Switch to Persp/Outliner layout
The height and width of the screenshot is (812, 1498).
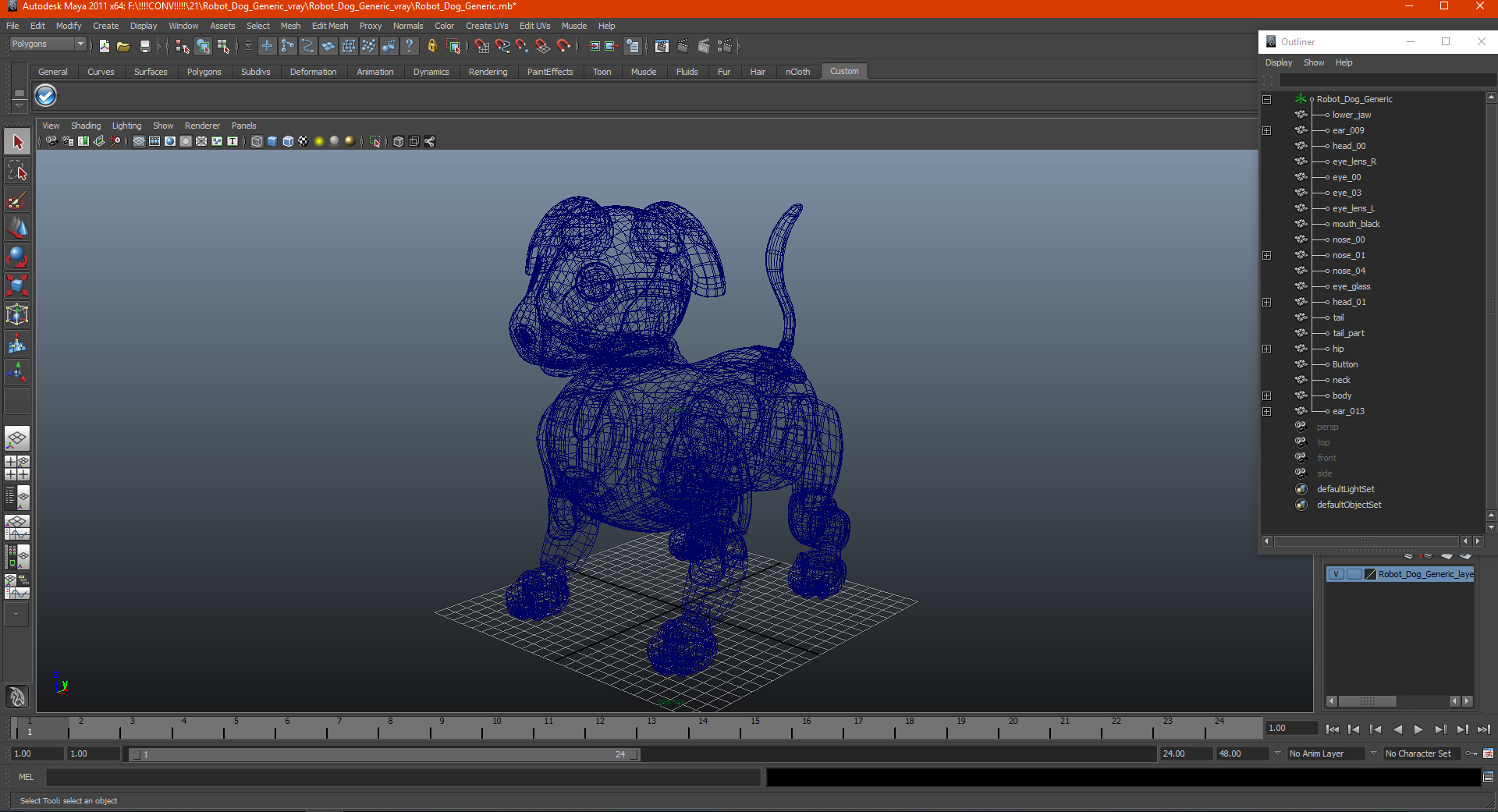point(17,497)
